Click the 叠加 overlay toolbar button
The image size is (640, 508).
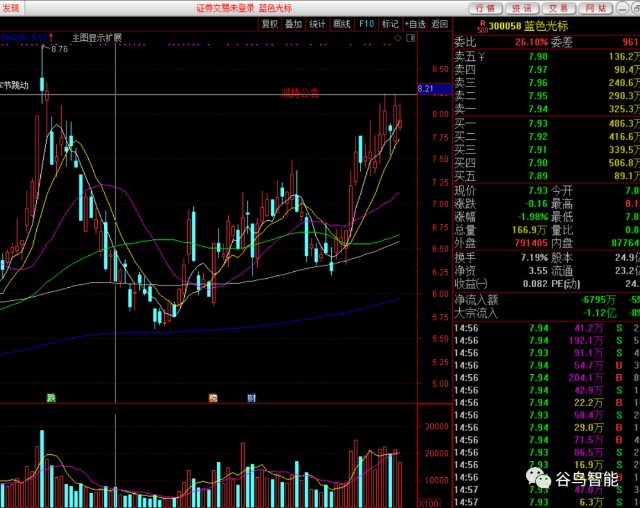(x=293, y=24)
